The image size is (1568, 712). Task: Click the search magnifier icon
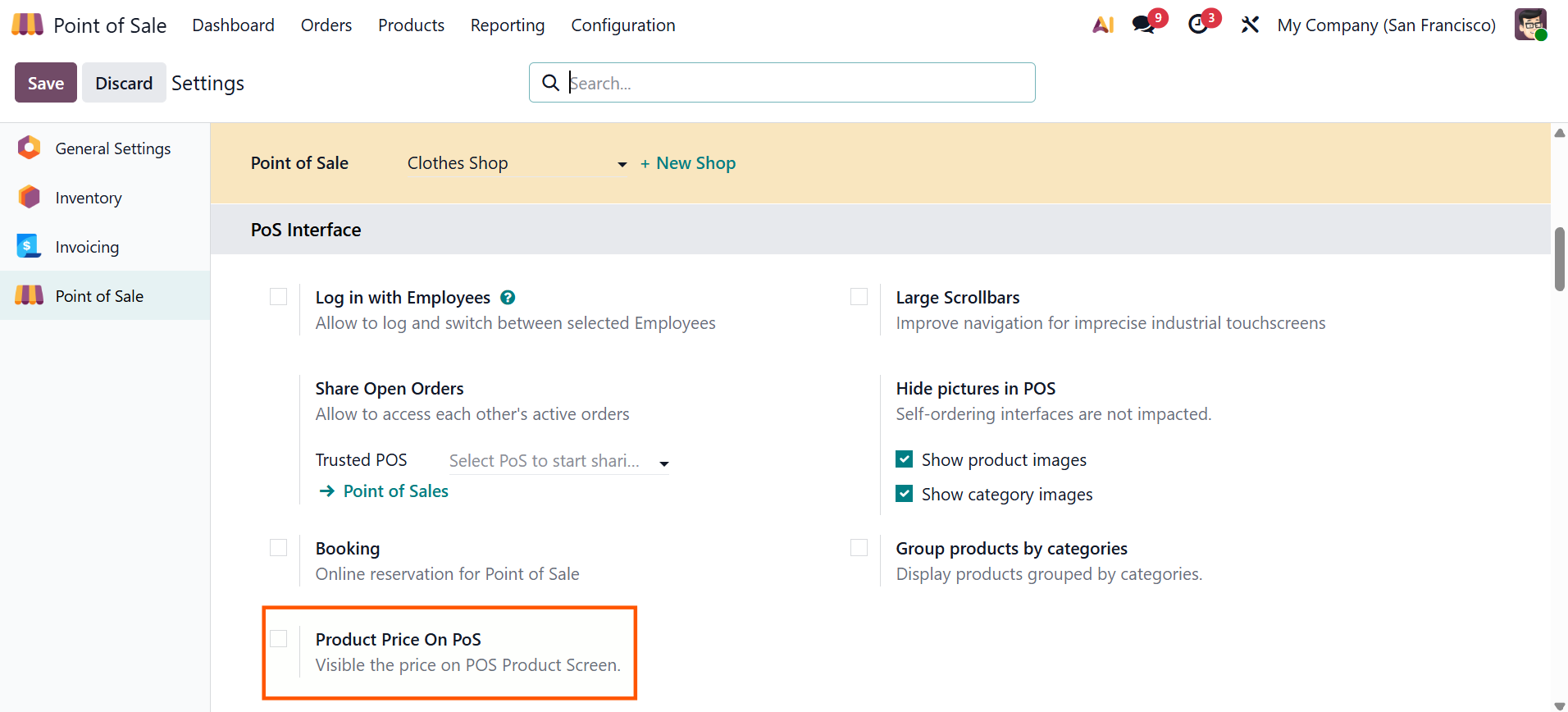(x=551, y=83)
